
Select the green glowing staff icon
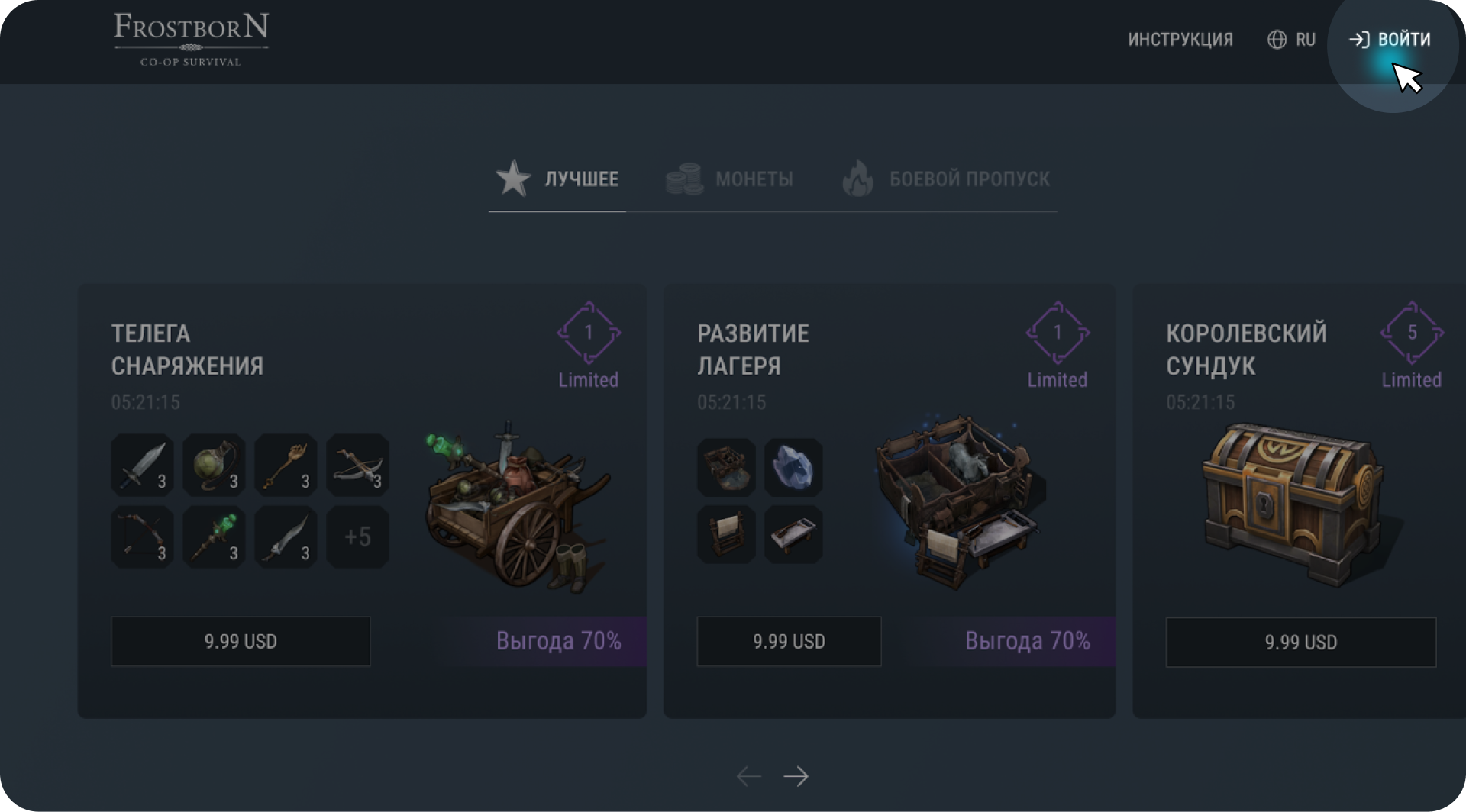tap(214, 536)
